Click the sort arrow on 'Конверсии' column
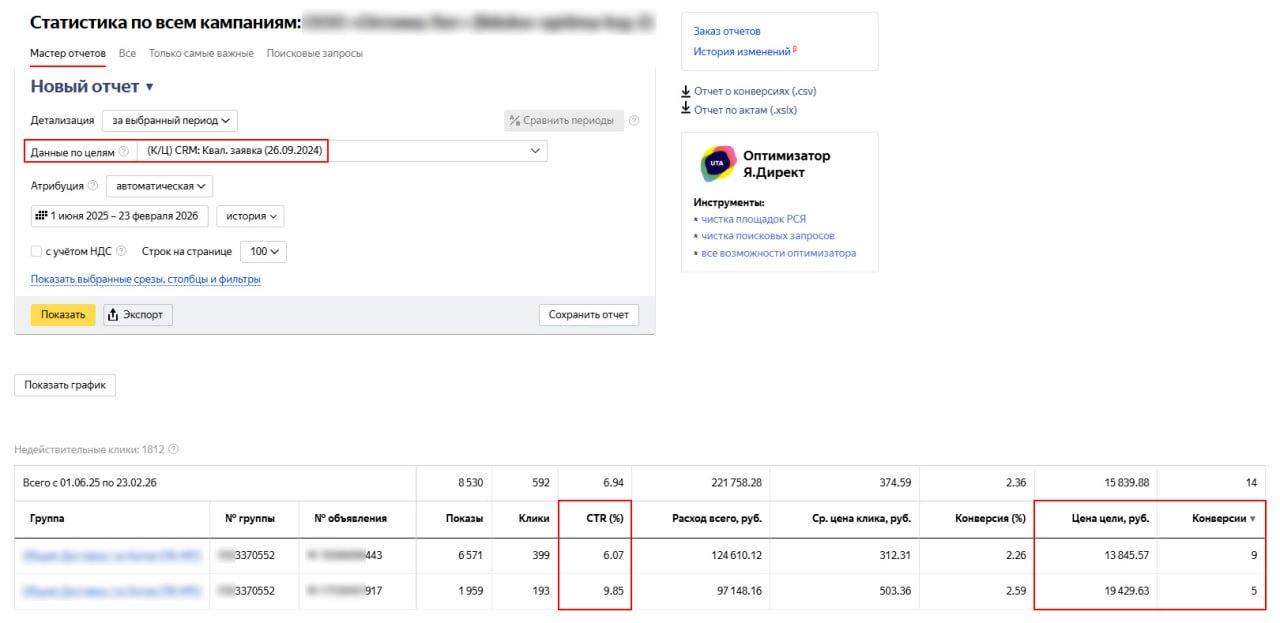 (x=1253, y=519)
